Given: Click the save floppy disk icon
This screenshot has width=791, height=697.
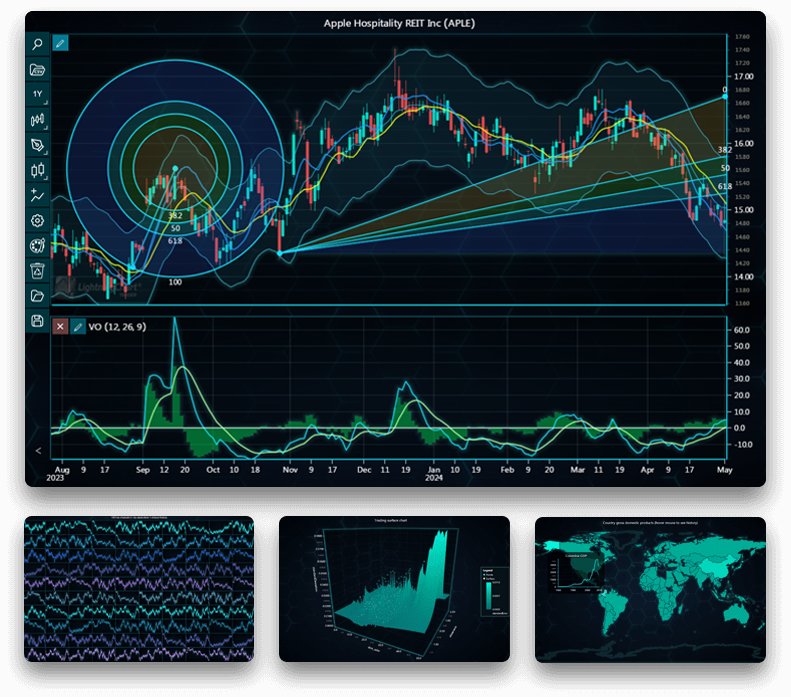Looking at the screenshot, I should (37, 320).
